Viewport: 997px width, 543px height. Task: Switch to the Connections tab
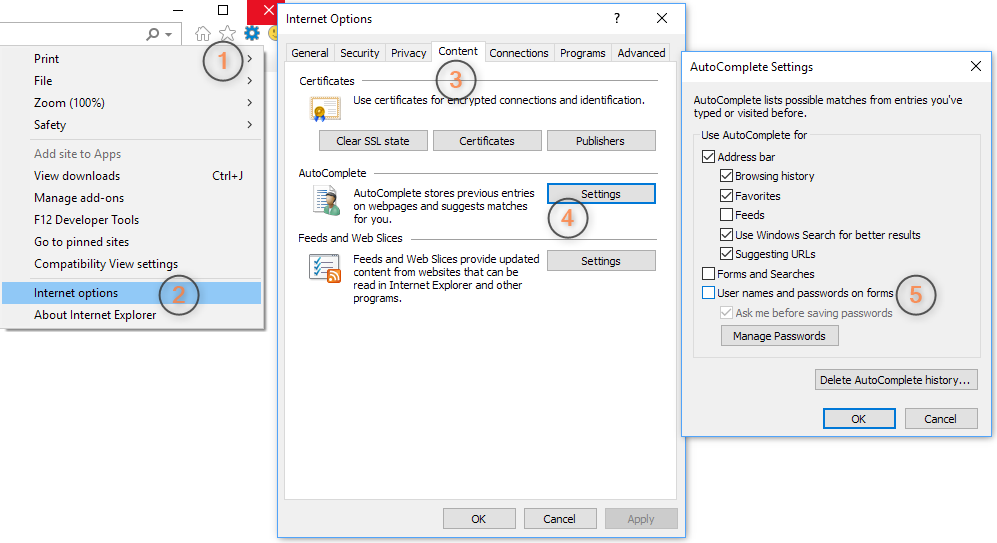coord(519,53)
